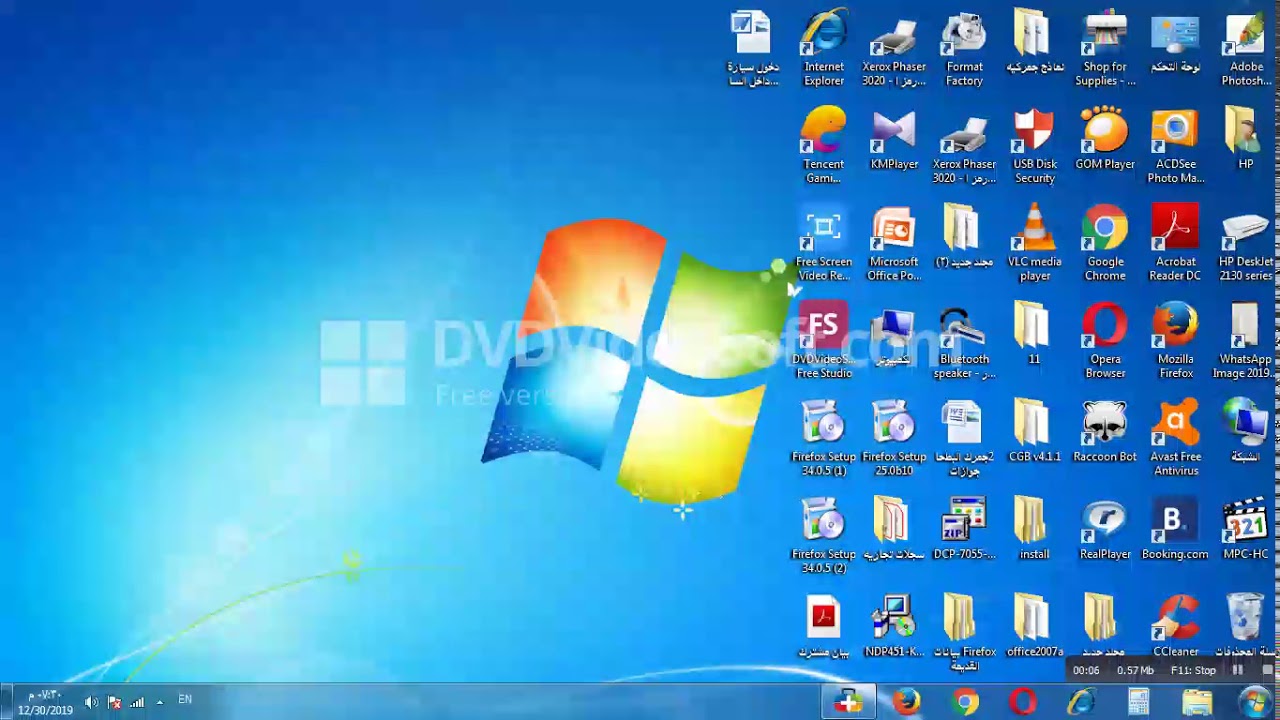Activate the screen recorder taskbar button

coord(848,702)
